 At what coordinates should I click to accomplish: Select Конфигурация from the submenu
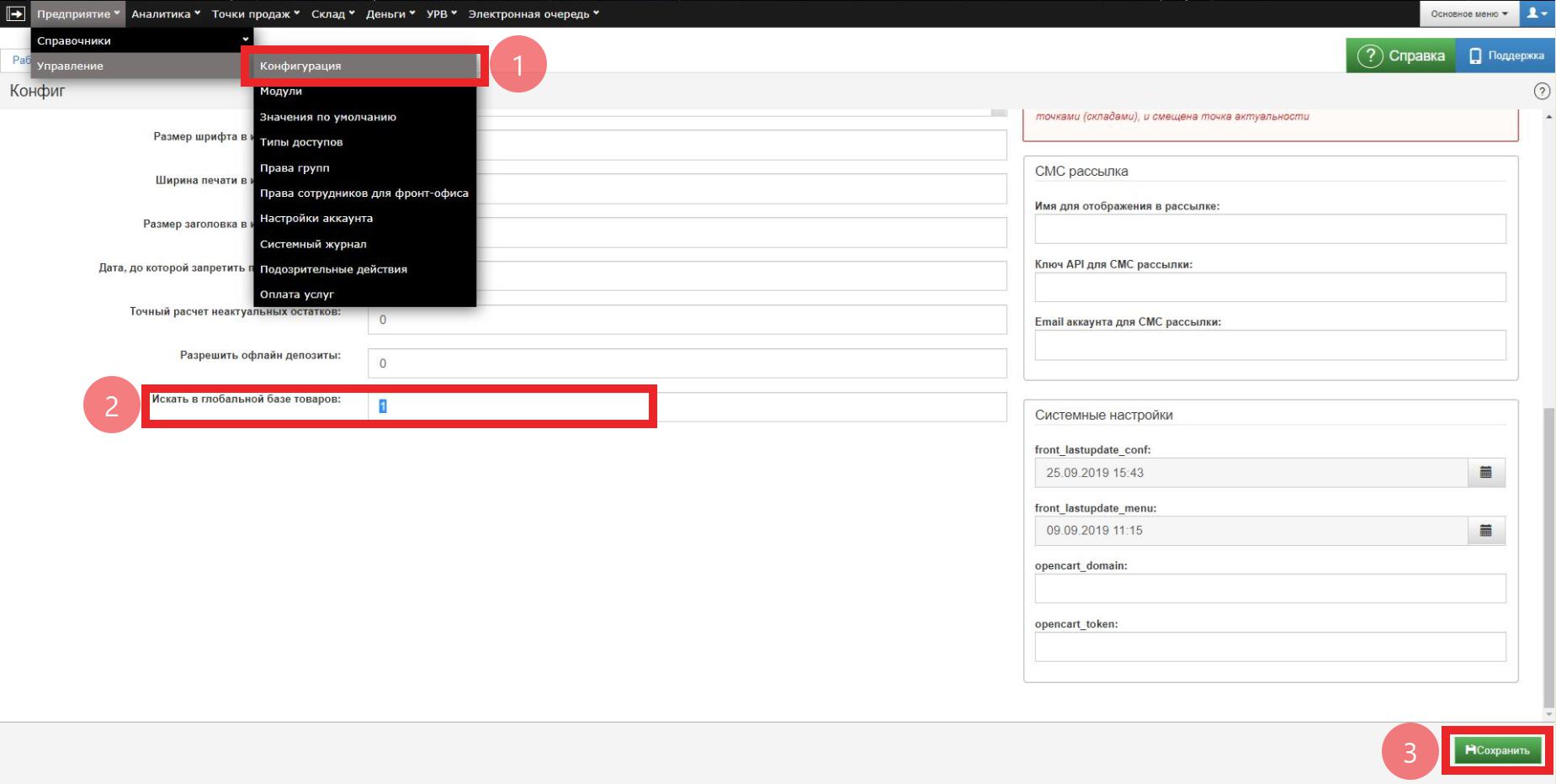(x=300, y=66)
